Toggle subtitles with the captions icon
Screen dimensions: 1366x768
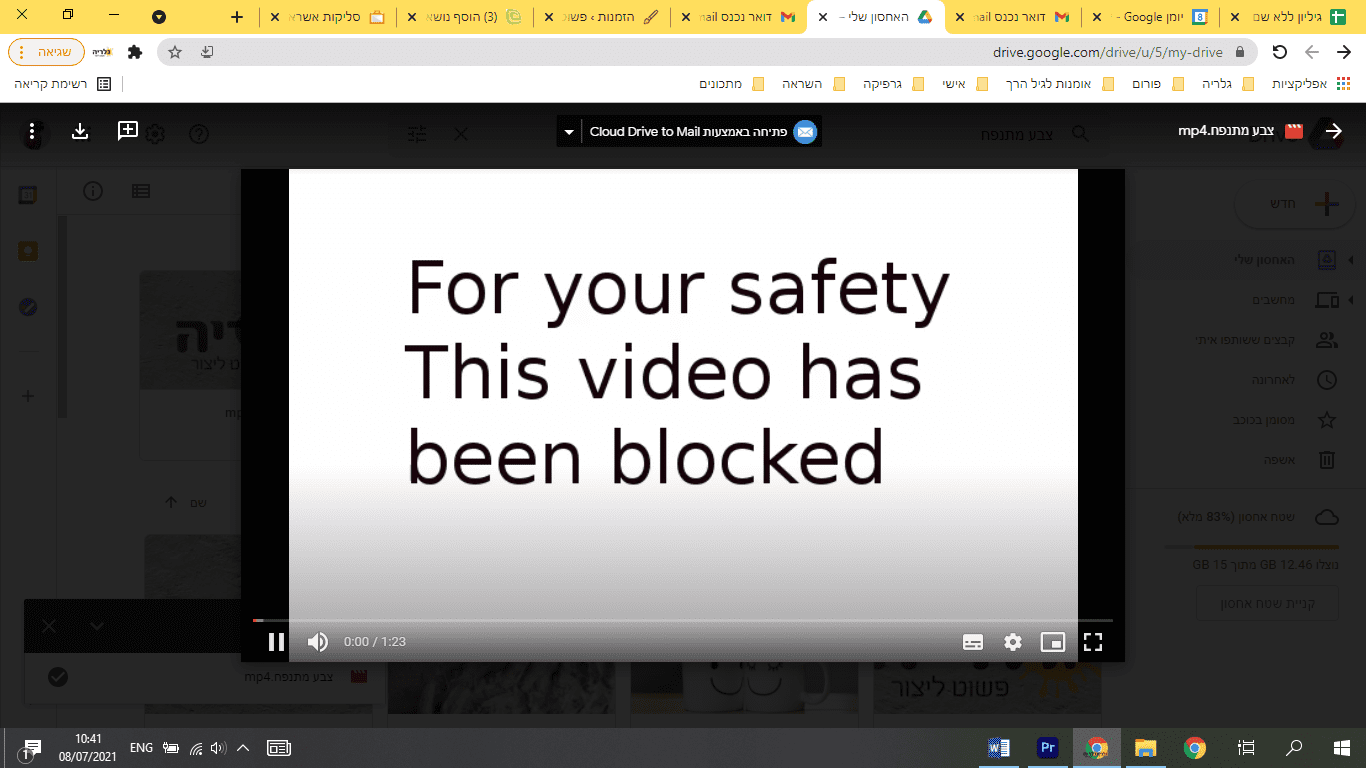(973, 642)
